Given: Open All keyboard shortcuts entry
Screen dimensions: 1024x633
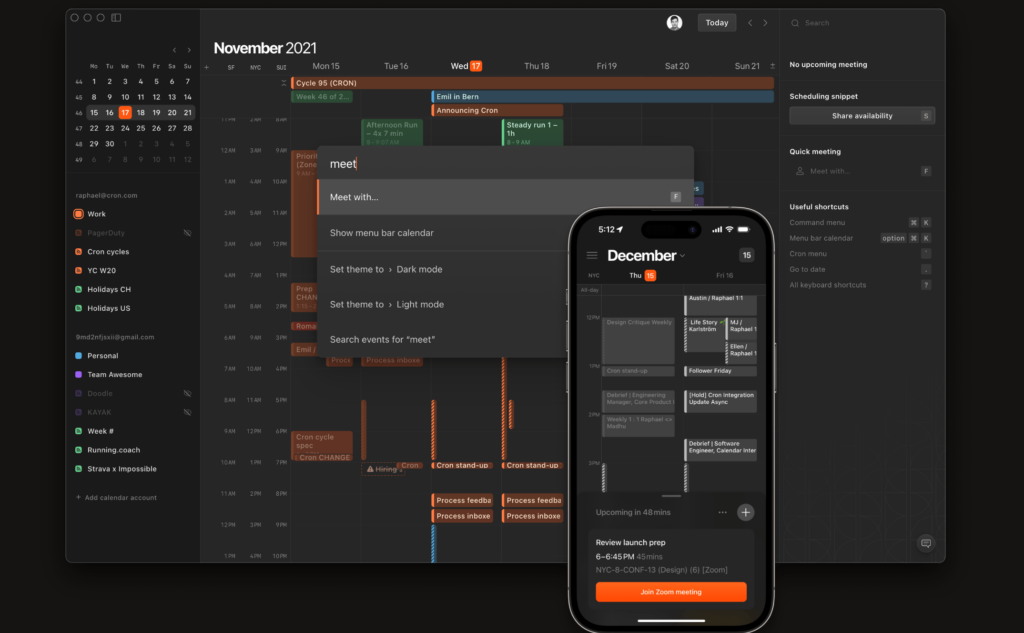Looking at the screenshot, I should [x=861, y=285].
